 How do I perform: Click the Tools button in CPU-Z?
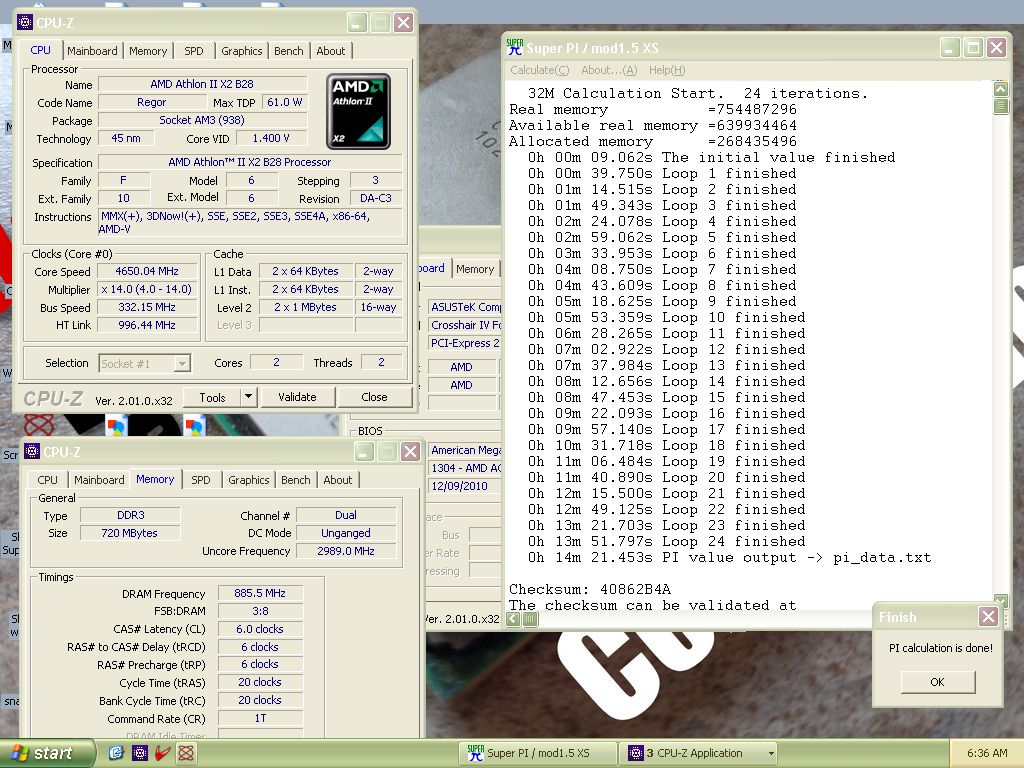point(212,397)
